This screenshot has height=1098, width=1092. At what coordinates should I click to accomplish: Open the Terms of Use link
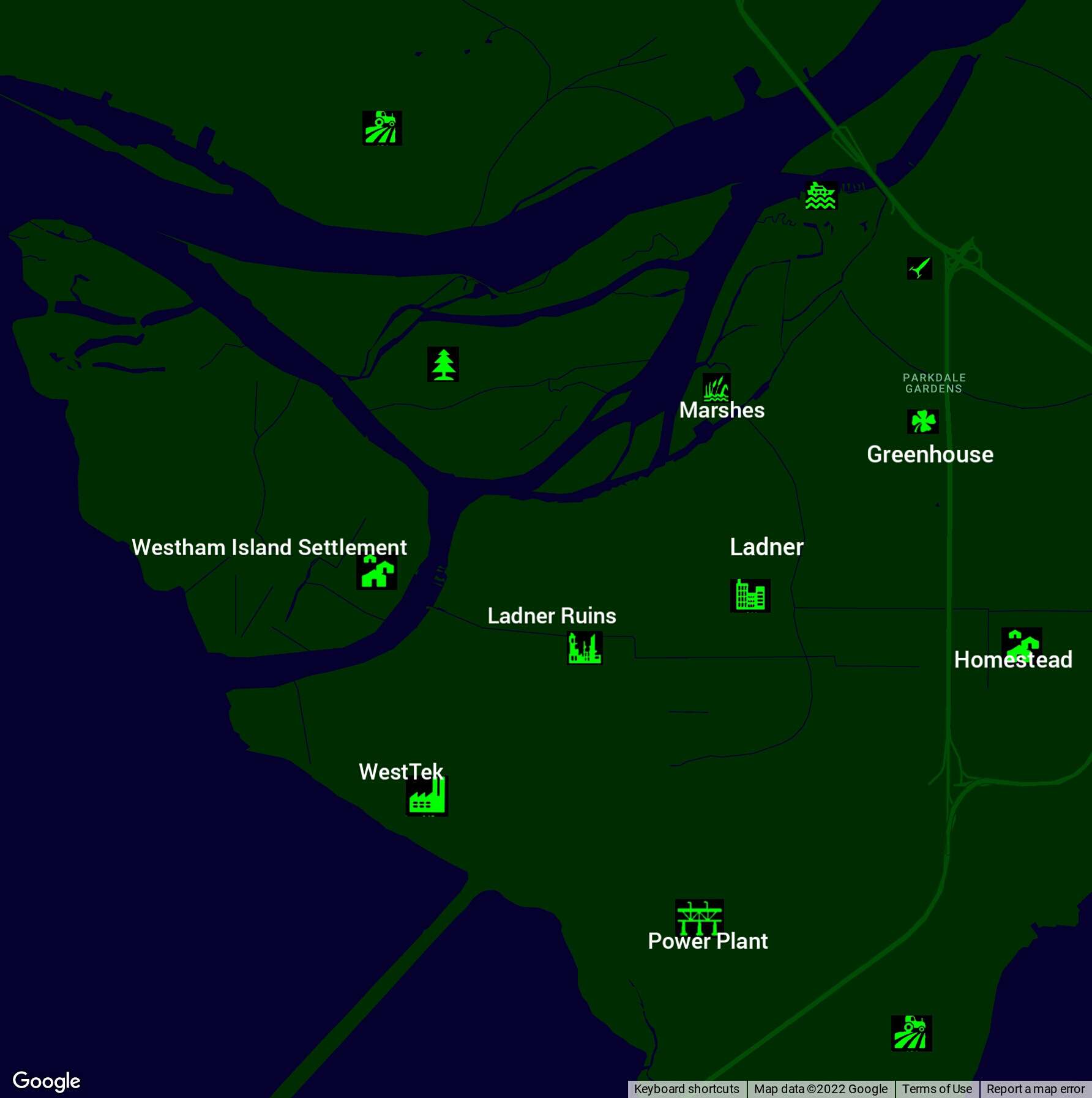(x=937, y=1089)
